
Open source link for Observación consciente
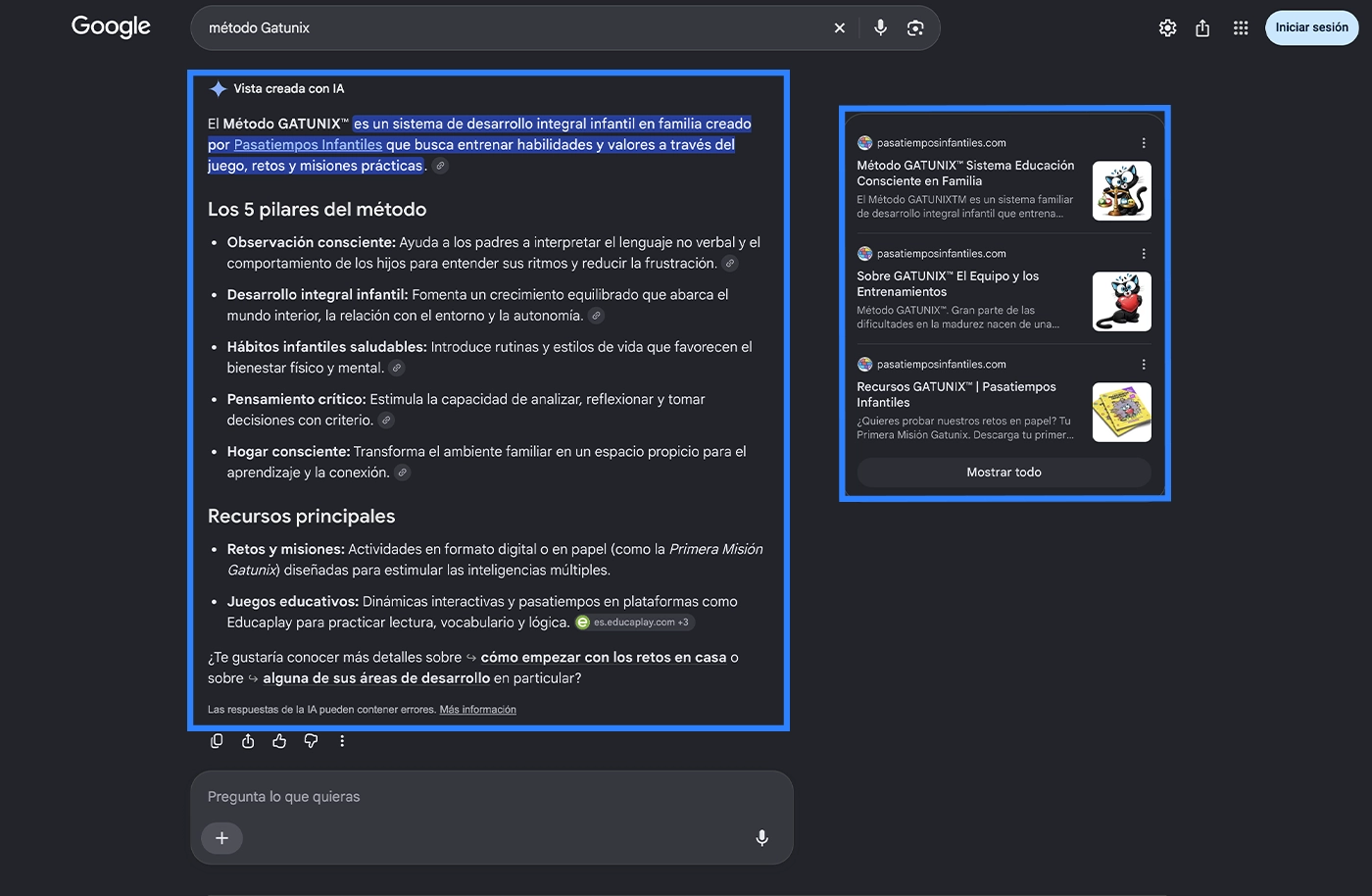(730, 264)
